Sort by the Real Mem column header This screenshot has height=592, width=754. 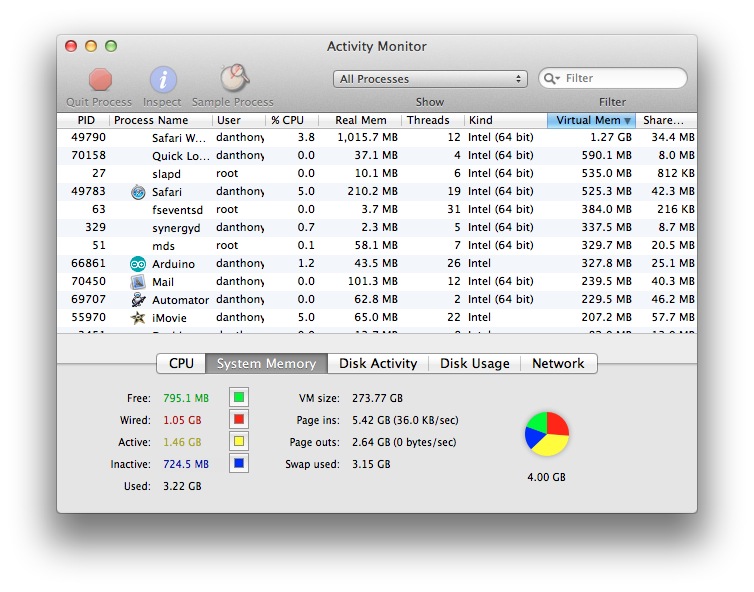point(360,120)
